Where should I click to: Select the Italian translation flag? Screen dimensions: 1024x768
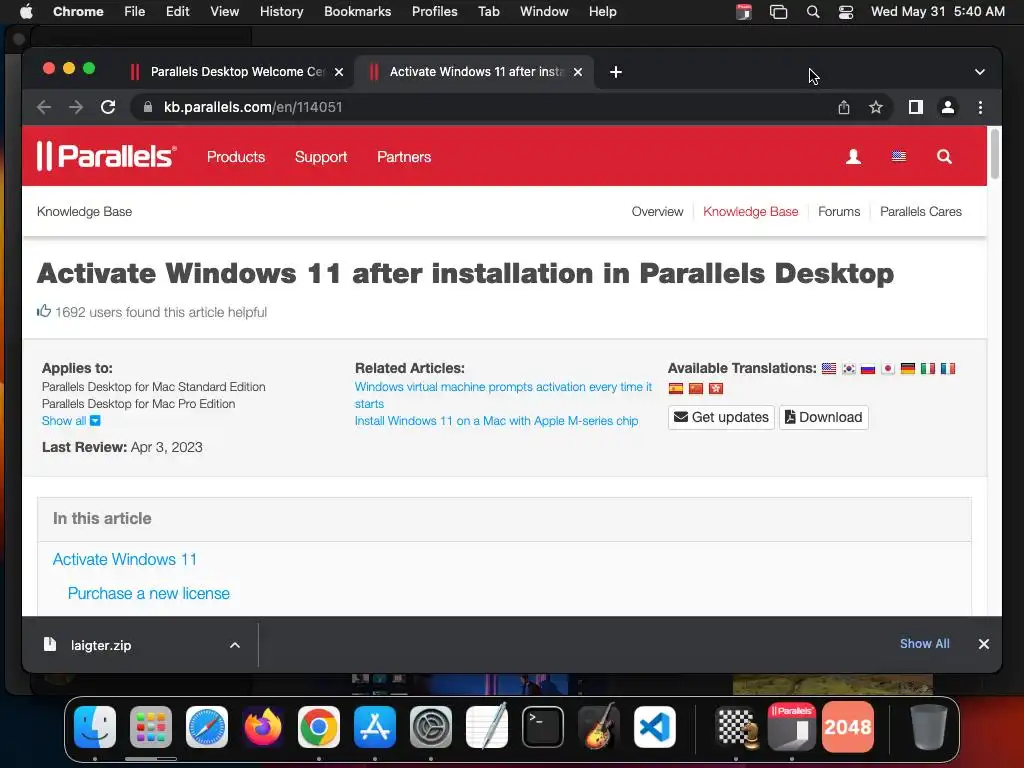[x=927, y=368]
